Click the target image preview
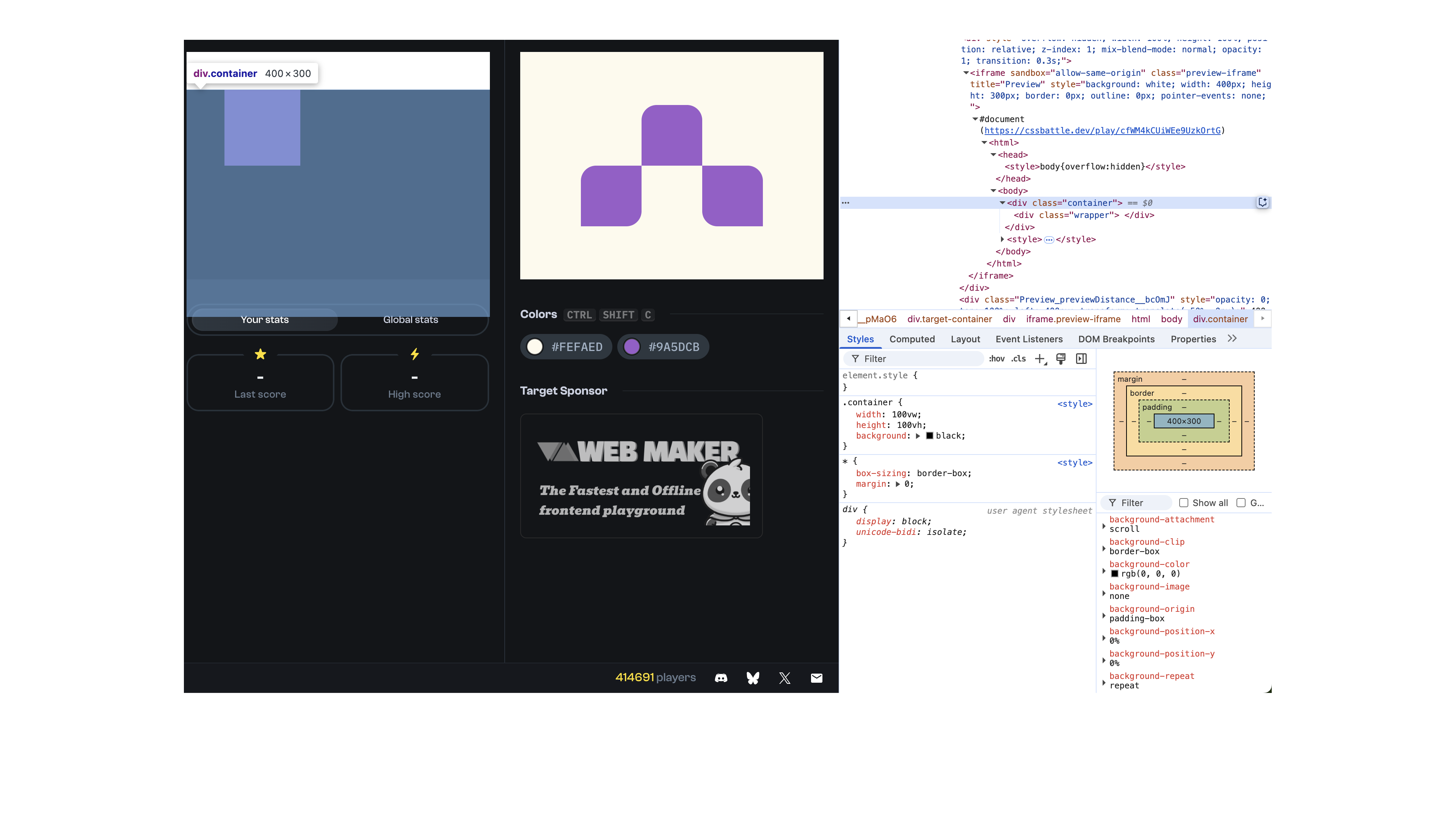1456x815 pixels. pos(672,166)
